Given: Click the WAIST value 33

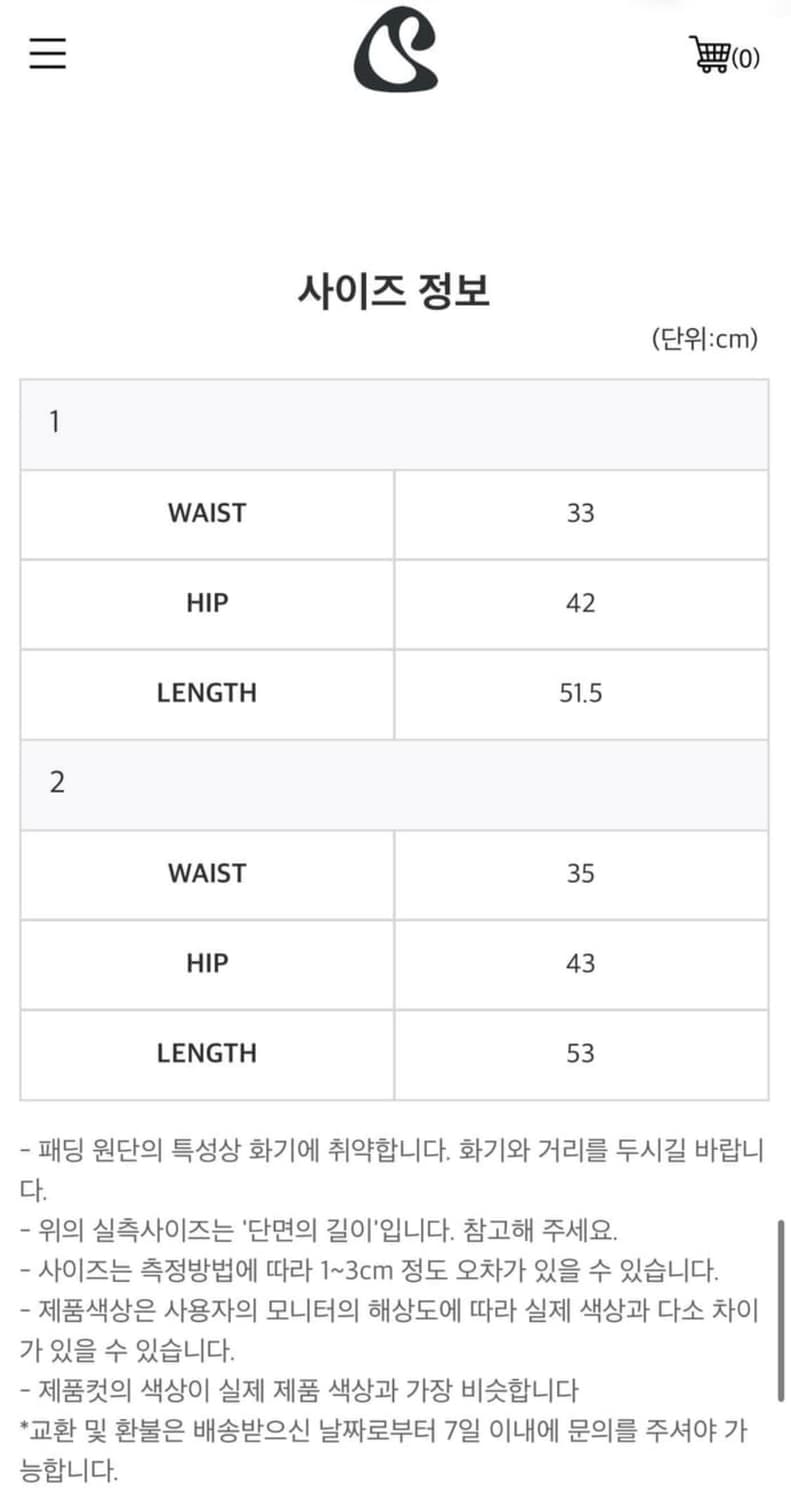Looking at the screenshot, I should click(x=580, y=514).
